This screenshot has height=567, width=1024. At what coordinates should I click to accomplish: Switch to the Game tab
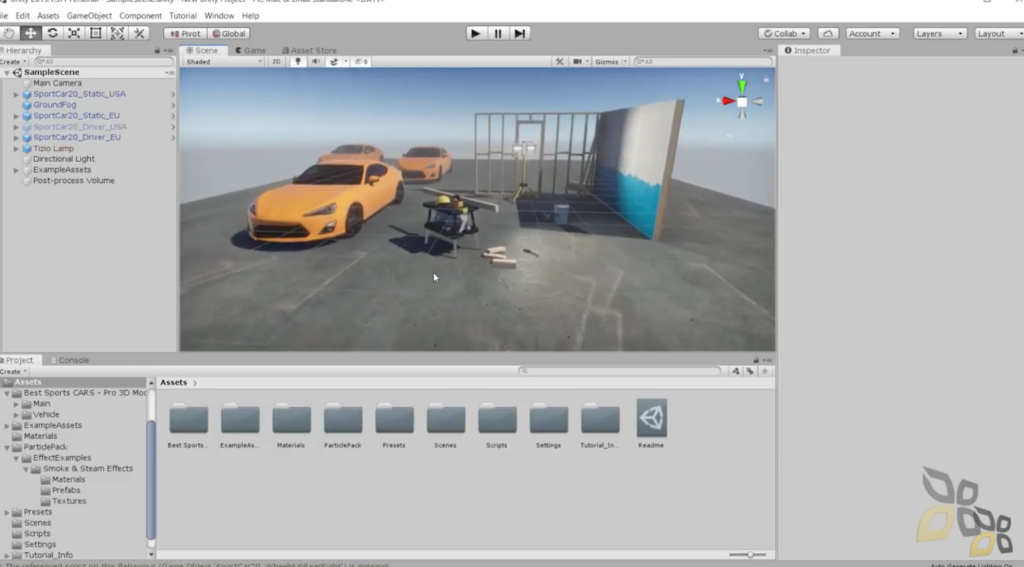click(250, 50)
